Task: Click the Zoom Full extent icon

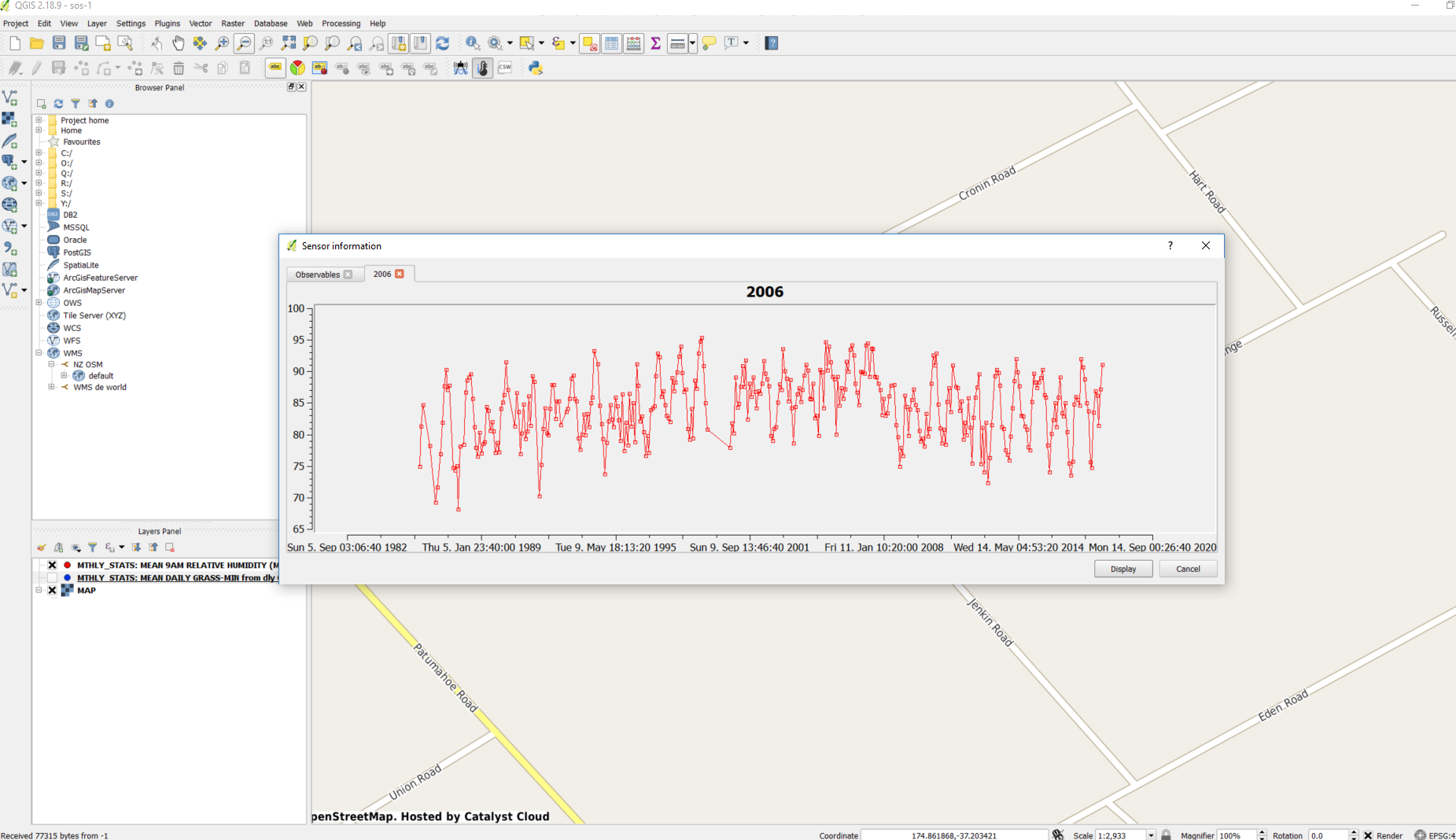Action: point(289,43)
